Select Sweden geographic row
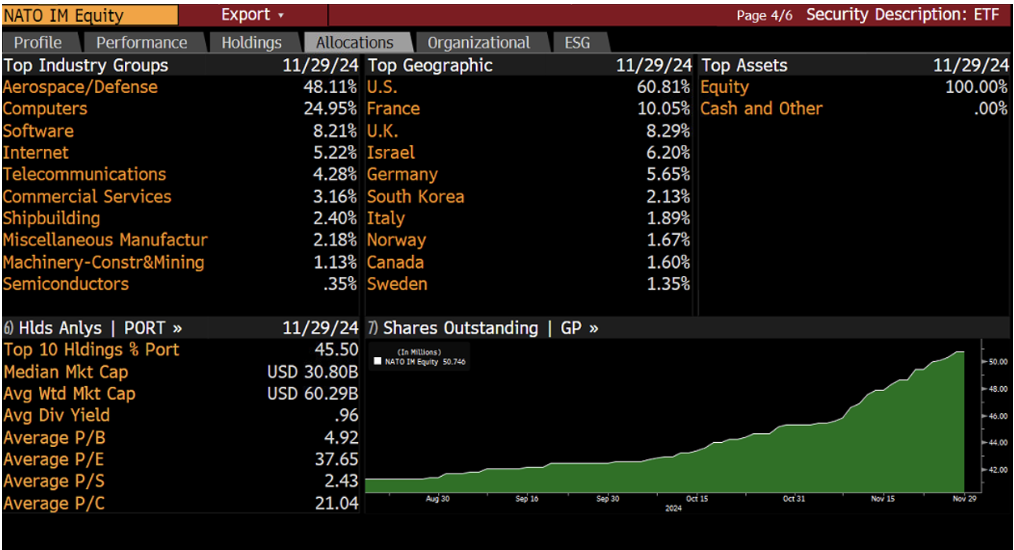Image resolution: width=1014 pixels, height=550 pixels. pos(528,284)
